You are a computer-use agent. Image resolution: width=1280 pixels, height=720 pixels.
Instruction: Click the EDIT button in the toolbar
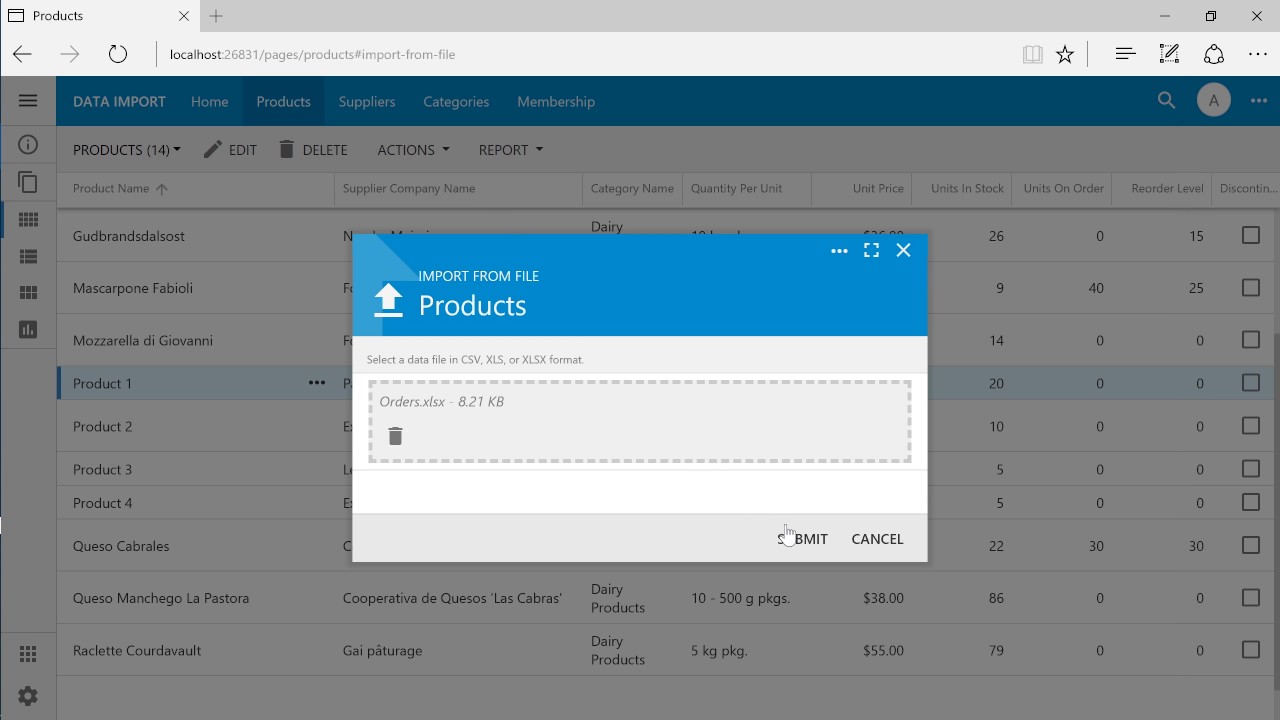(230, 150)
